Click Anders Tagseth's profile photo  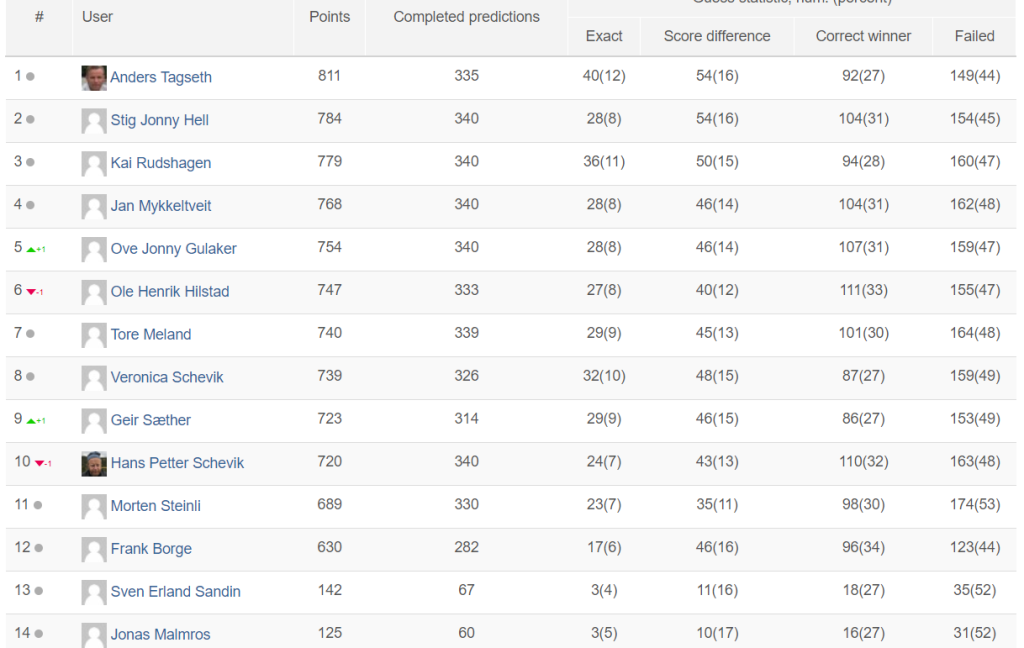(94, 78)
